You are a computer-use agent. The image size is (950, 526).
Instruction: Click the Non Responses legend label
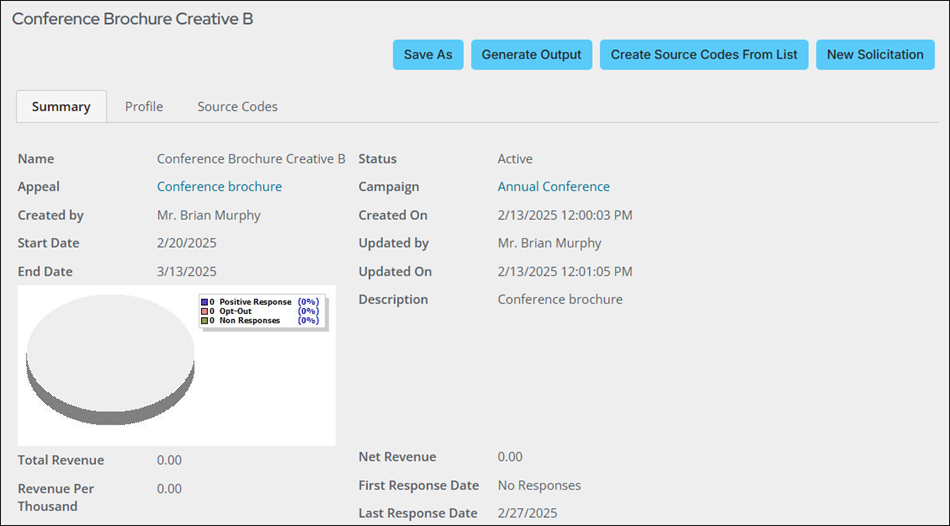(x=250, y=320)
